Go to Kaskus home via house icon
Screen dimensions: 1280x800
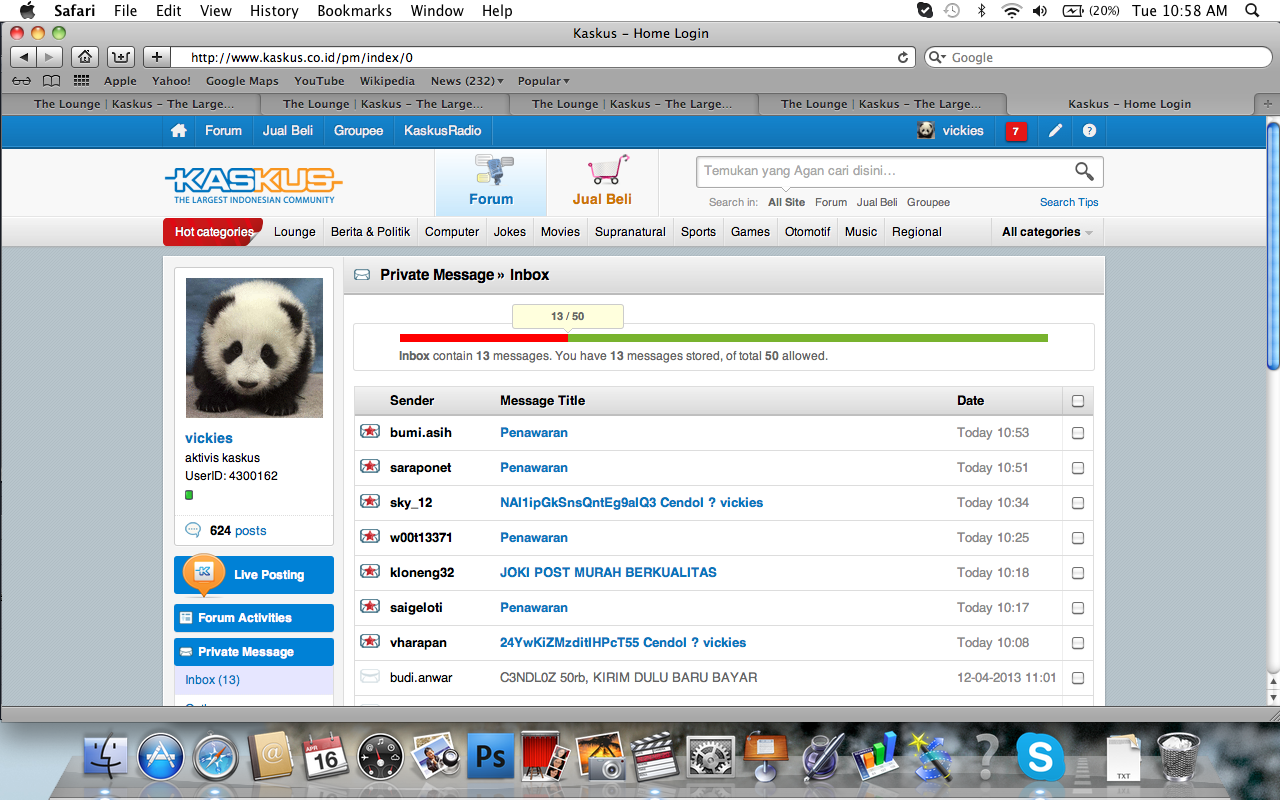[179, 131]
